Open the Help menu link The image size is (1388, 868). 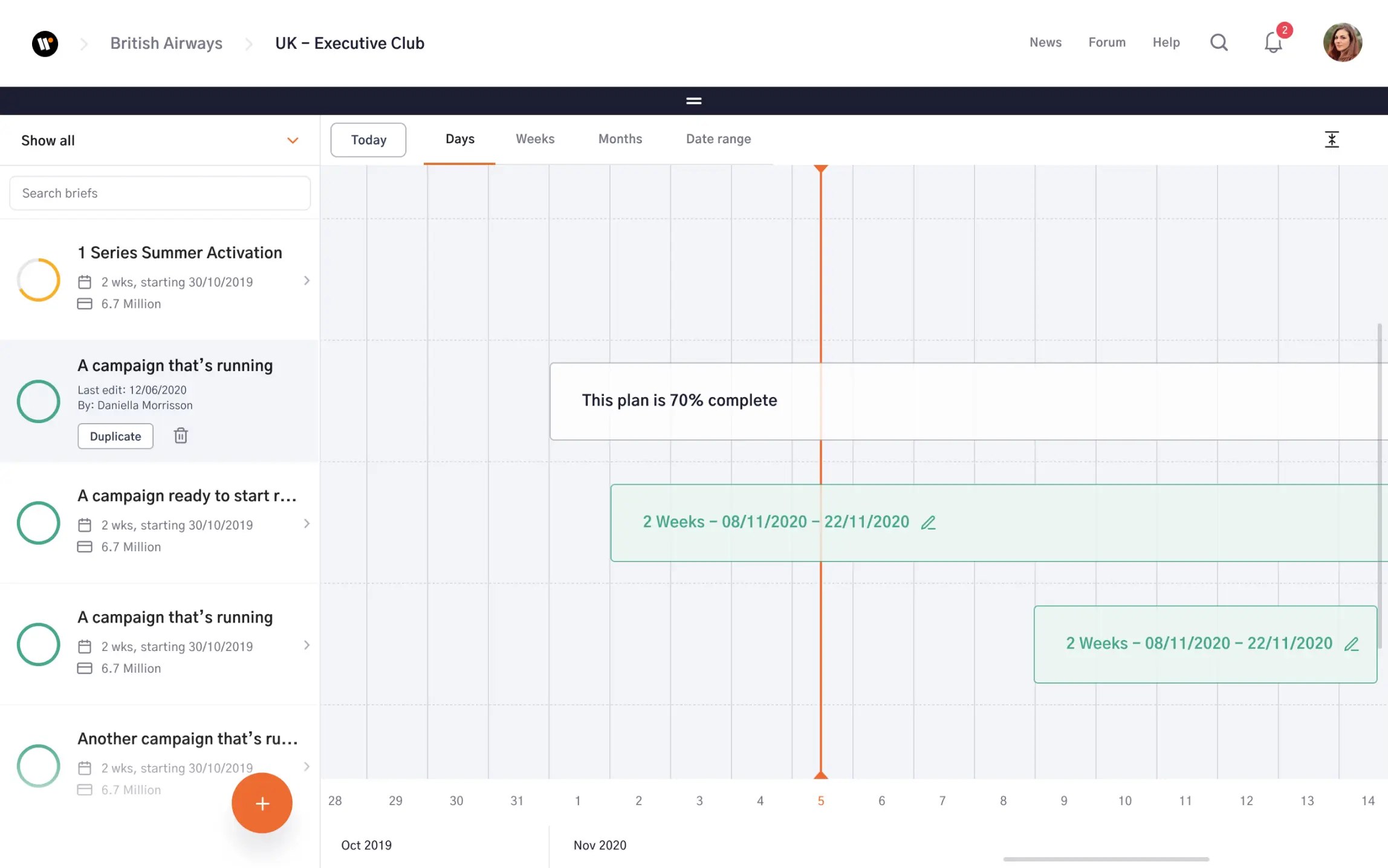[x=1166, y=42]
